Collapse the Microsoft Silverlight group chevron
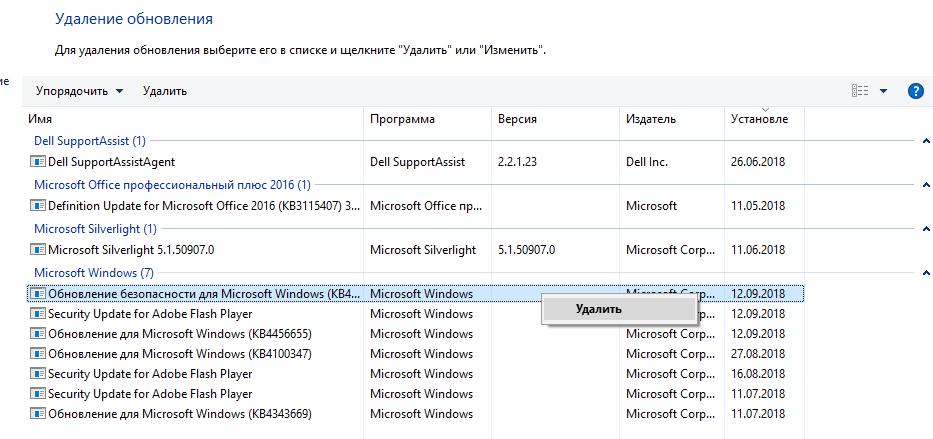Viewport: 933px width, 439px height. coord(925,229)
